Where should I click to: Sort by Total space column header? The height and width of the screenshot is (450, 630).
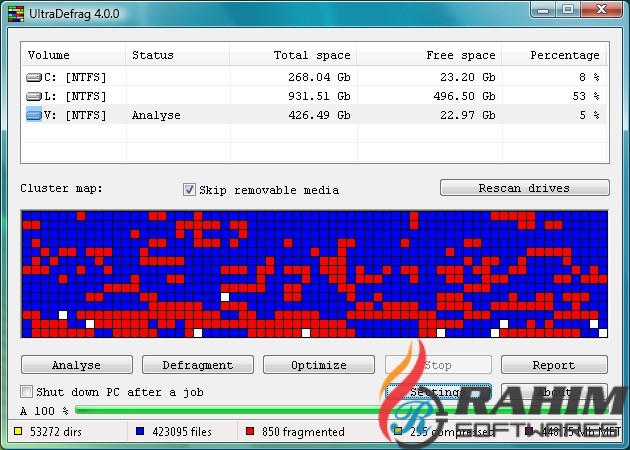pos(293,55)
